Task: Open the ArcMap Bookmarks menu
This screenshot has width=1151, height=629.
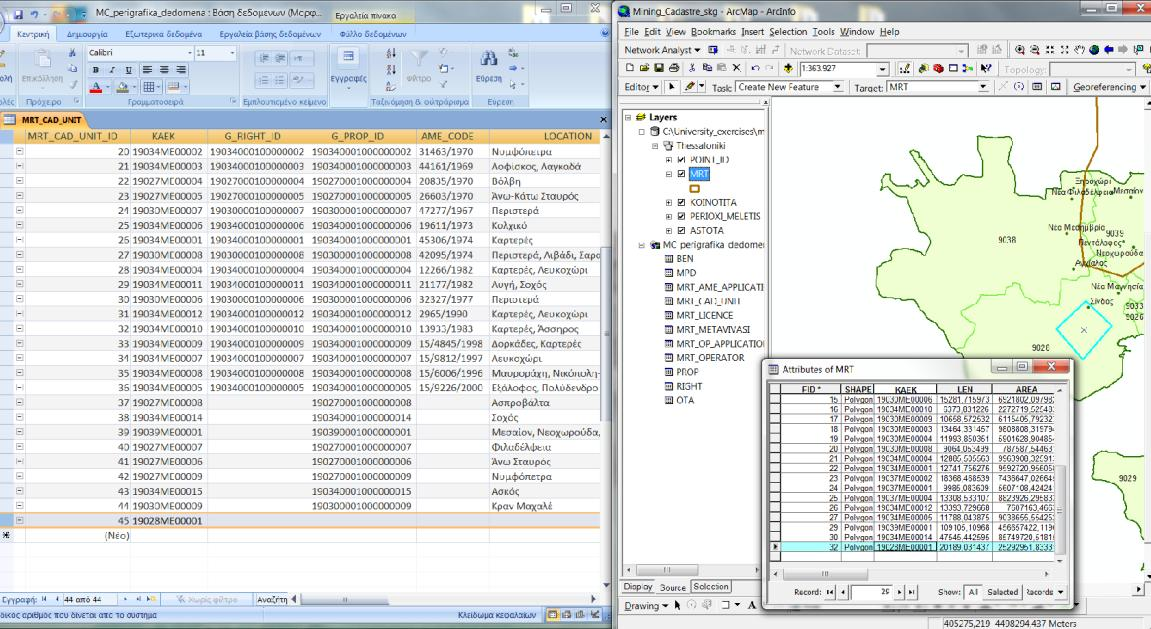Action: pos(713,32)
